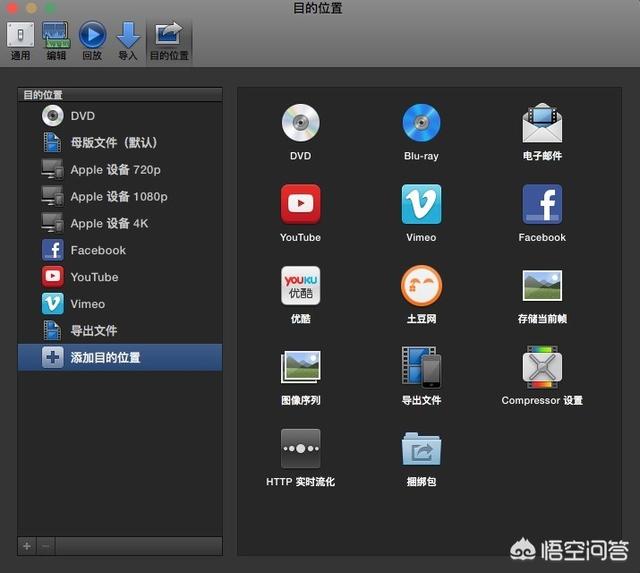This screenshot has width=640, height=573.
Task: Select Facebook in the left destination list
Action: click(x=120, y=250)
